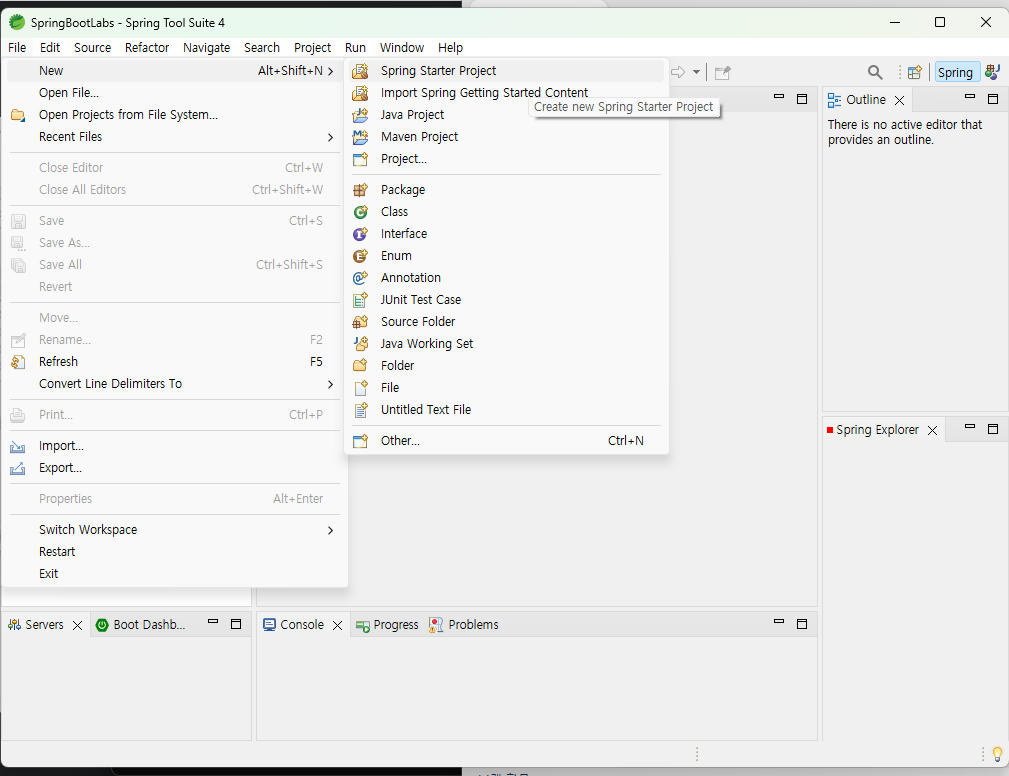1009x776 pixels.
Task: Click the Java Working Set icon
Action: tap(360, 344)
